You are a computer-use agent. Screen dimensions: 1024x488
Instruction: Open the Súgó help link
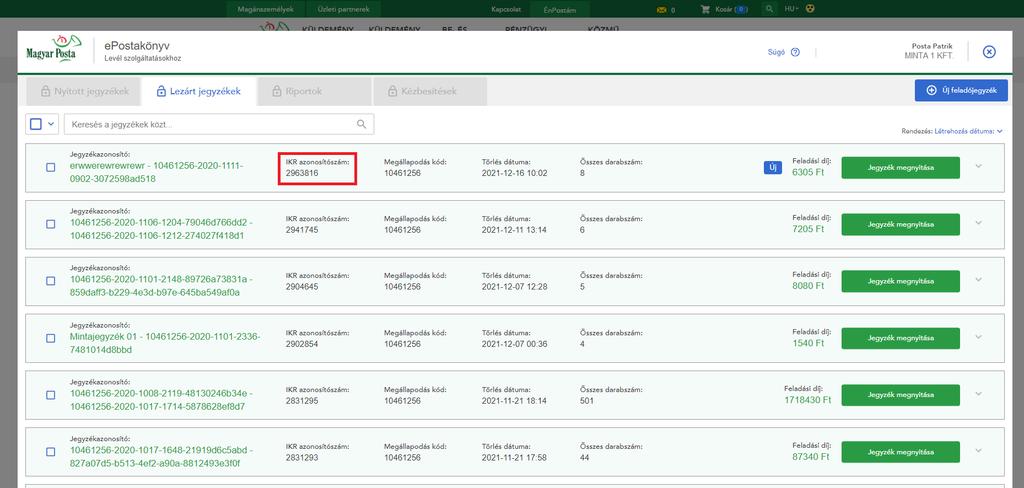pyautogui.click(x=776, y=52)
